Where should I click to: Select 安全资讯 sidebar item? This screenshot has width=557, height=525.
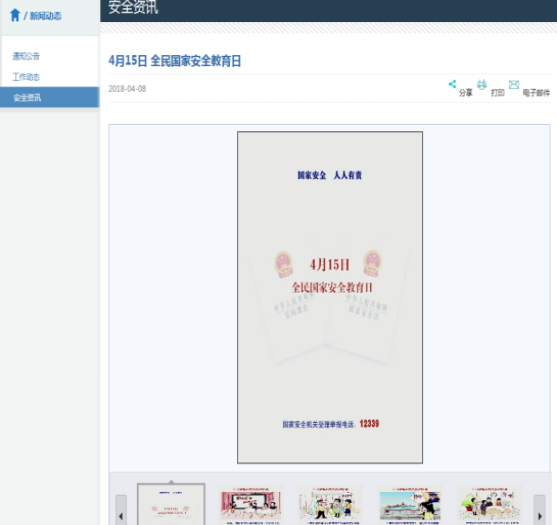(50, 97)
